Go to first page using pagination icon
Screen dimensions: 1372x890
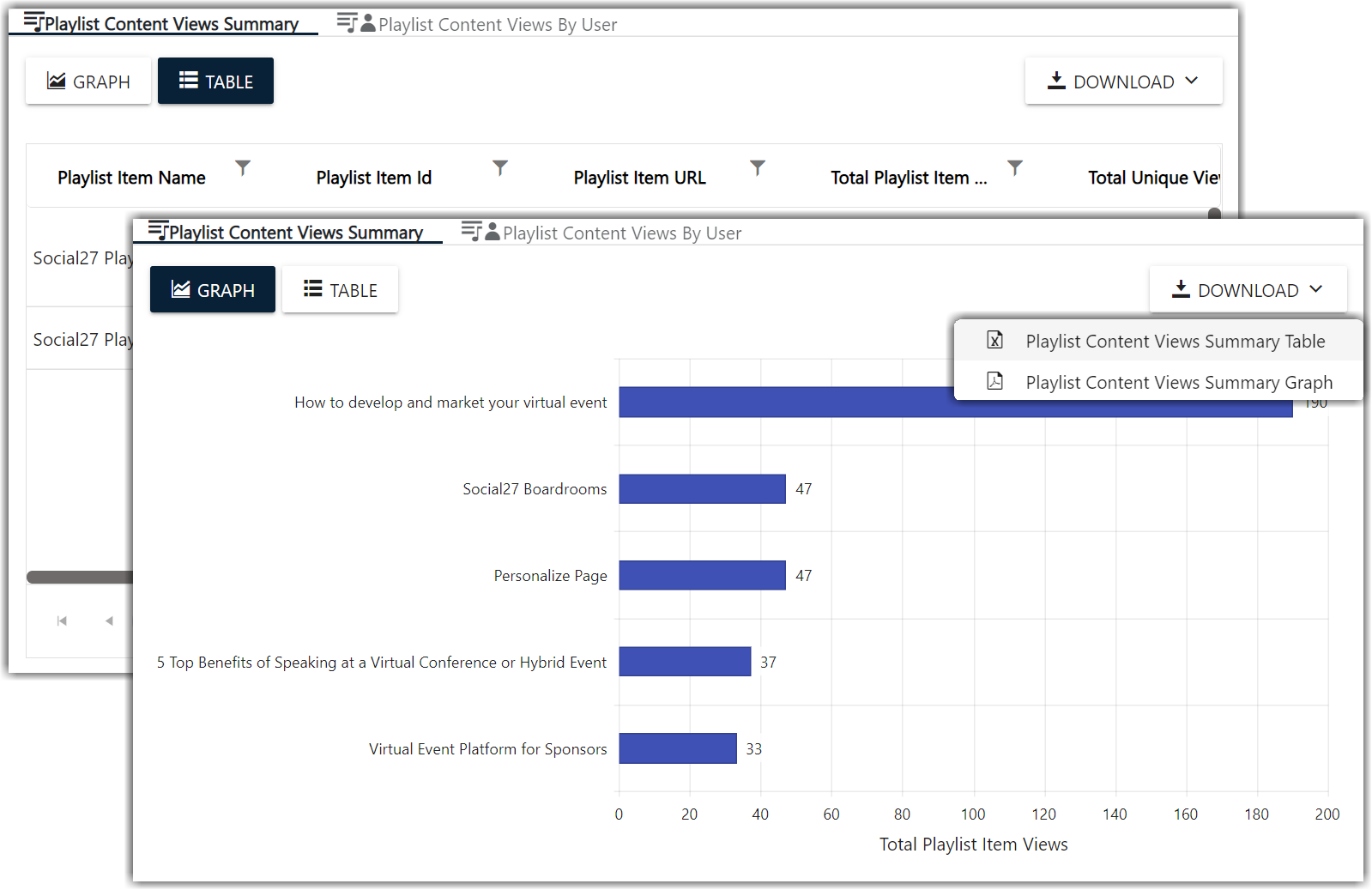(62, 621)
